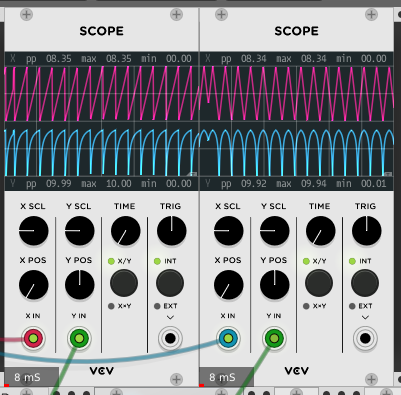This screenshot has width=401, height=395.
Task: Click the INT green LED on left Scope
Action: point(157,261)
